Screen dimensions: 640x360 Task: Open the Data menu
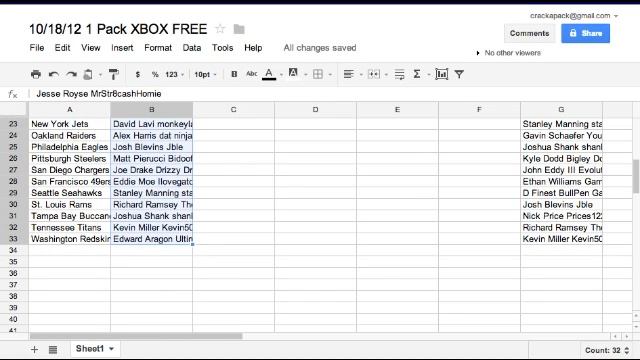point(192,48)
